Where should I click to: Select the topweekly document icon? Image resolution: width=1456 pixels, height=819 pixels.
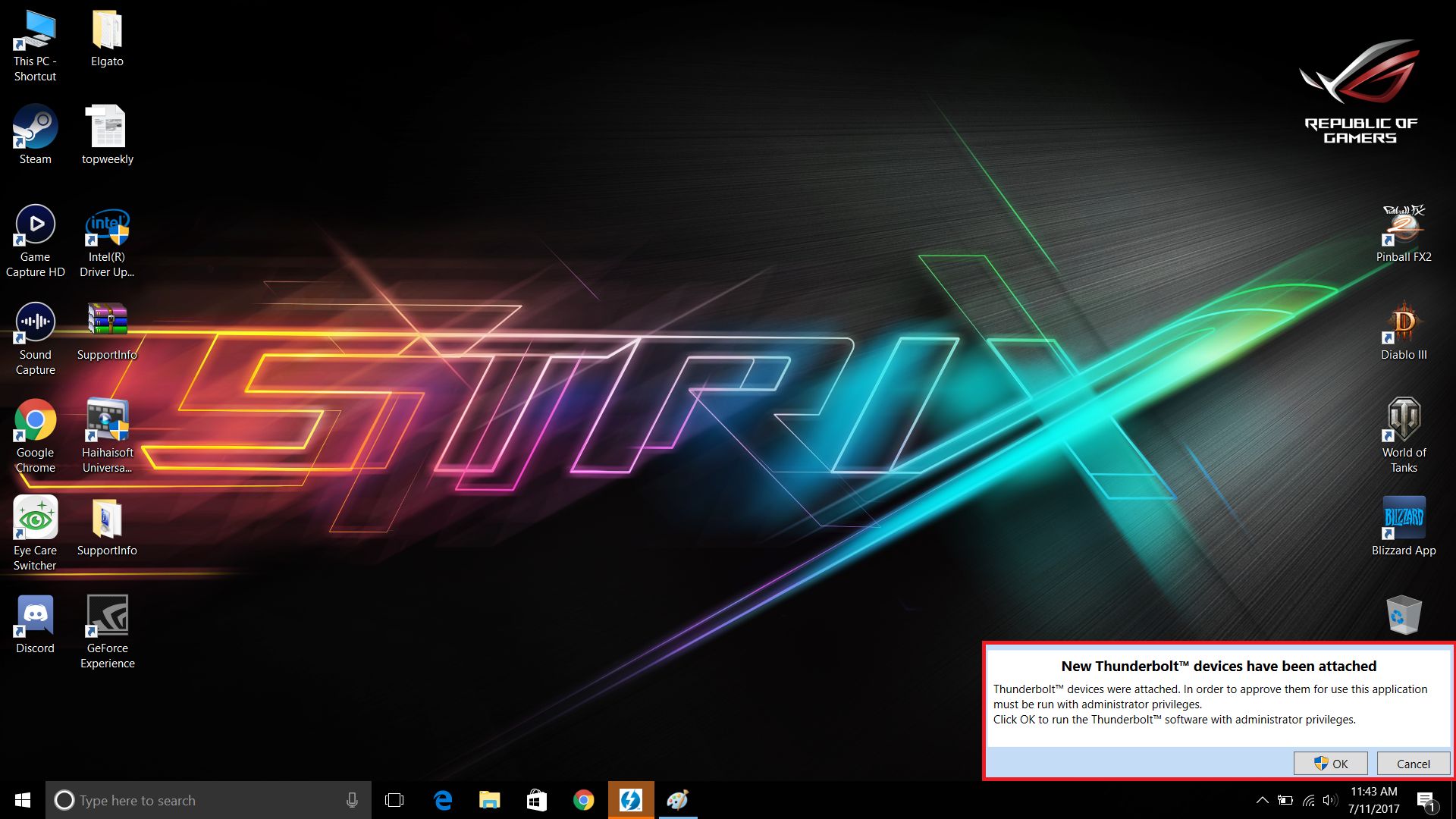tap(107, 127)
